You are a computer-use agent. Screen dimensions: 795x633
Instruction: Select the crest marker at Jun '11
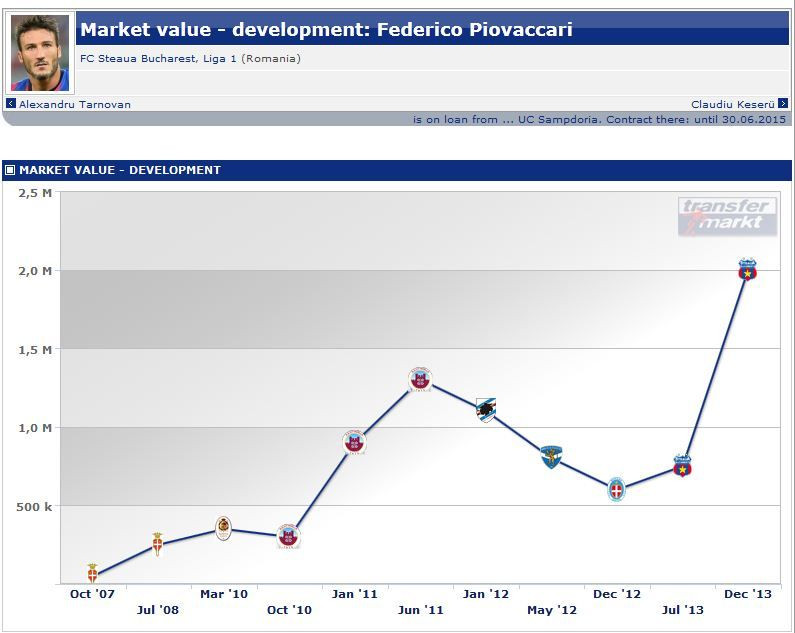tap(421, 379)
